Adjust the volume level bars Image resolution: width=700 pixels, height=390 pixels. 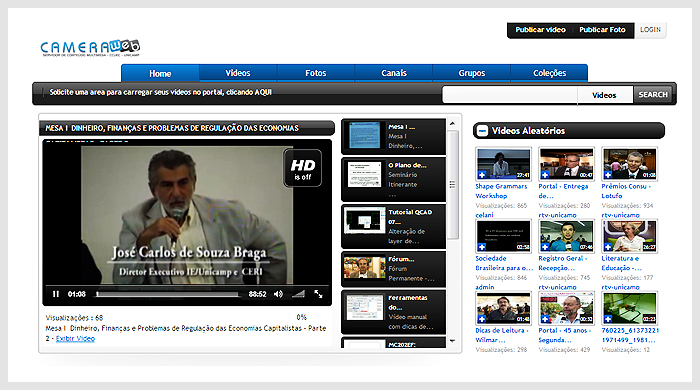click(x=298, y=294)
